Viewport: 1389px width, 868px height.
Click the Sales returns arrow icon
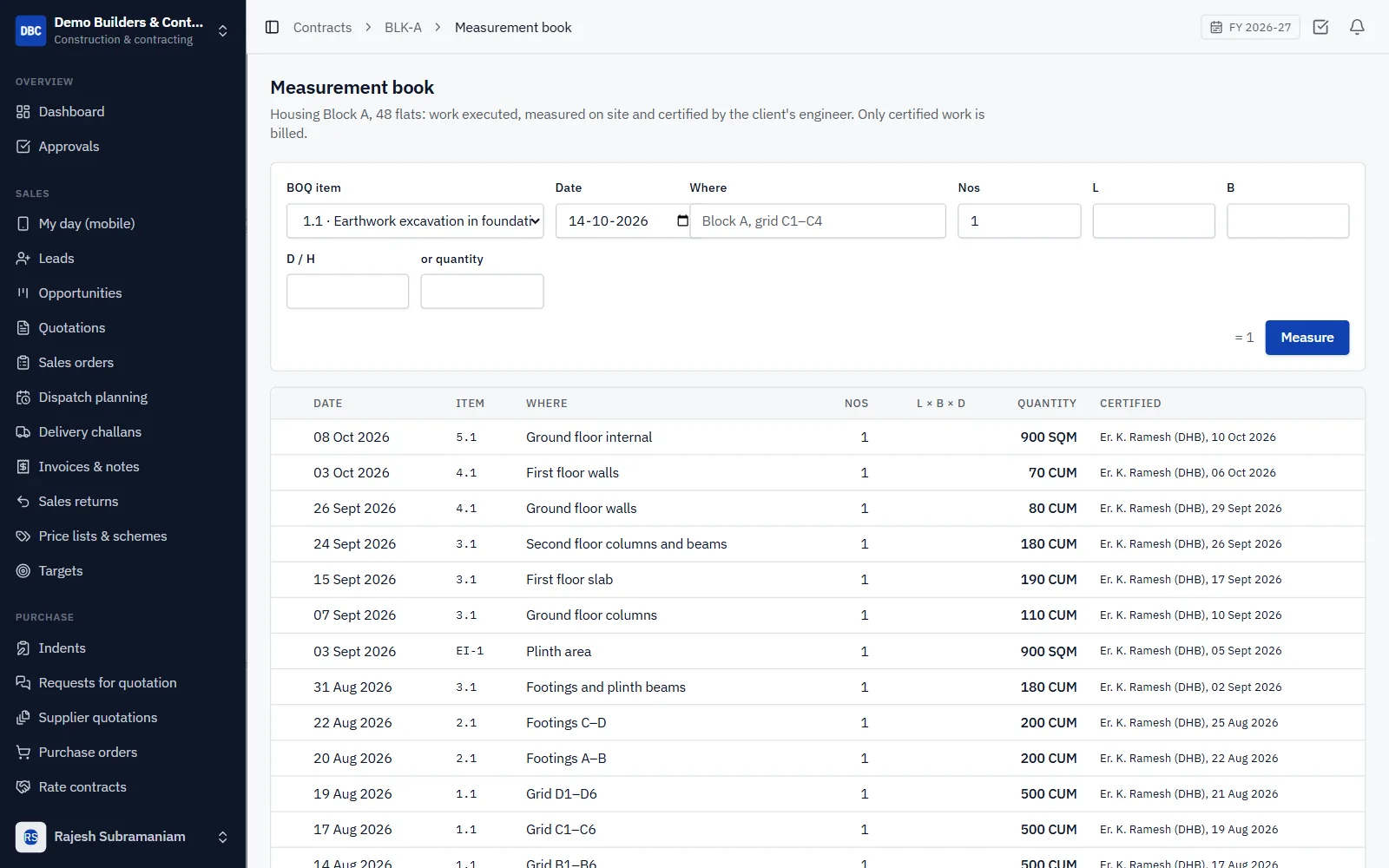[23, 502]
